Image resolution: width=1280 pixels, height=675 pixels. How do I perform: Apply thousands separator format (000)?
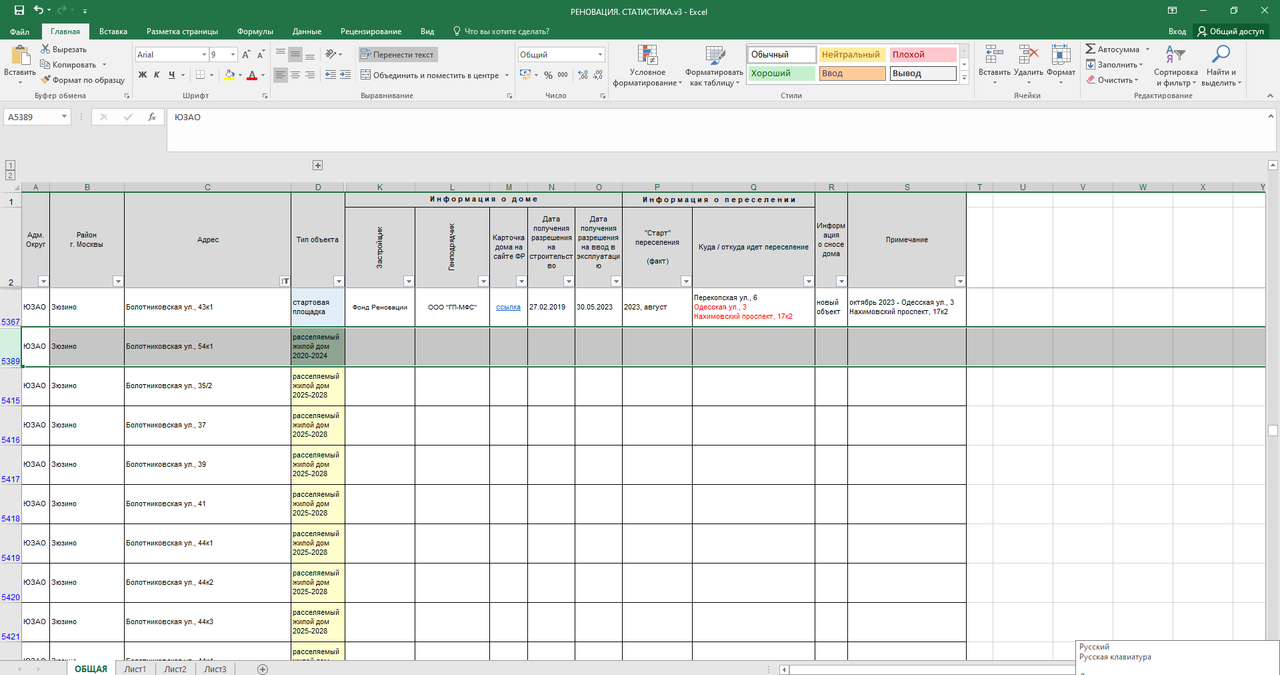coord(563,75)
